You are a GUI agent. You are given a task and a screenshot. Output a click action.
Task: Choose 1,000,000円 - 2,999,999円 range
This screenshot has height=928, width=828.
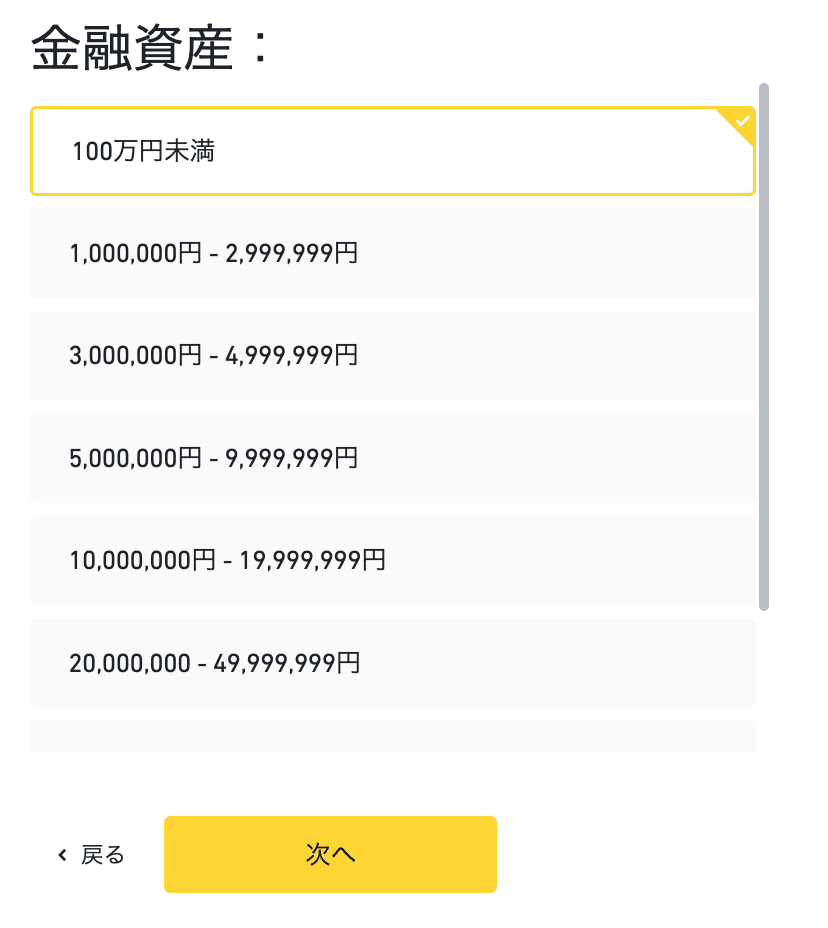pos(392,254)
